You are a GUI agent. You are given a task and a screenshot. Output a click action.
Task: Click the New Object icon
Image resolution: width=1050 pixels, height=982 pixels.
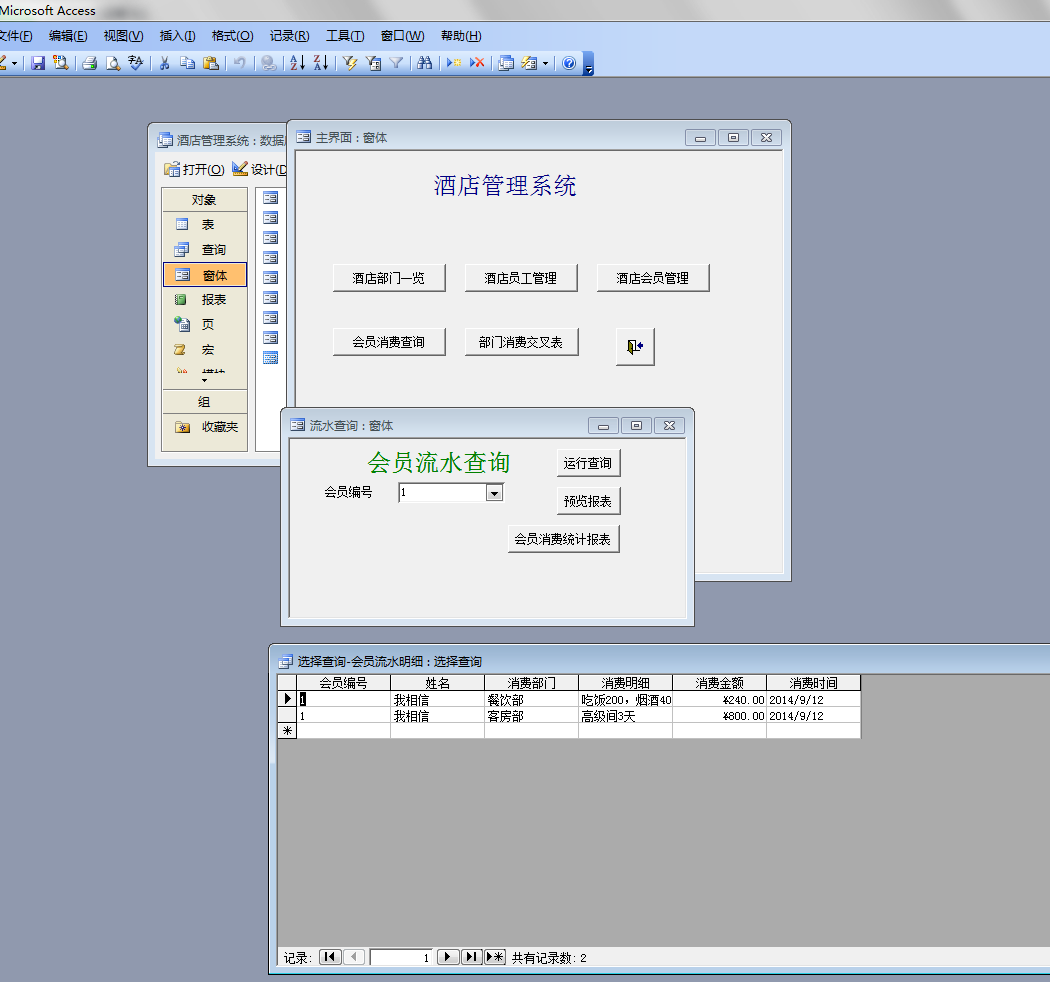pyautogui.click(x=530, y=63)
